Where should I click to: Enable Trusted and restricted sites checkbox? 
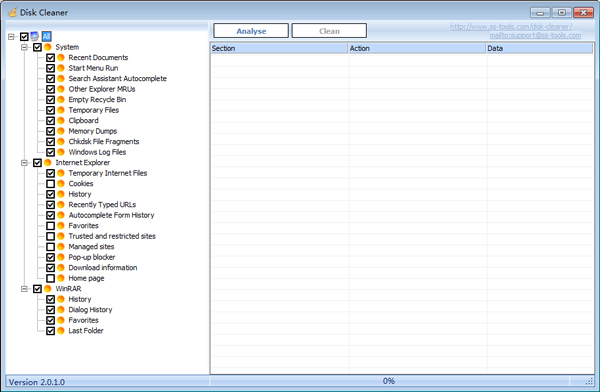point(50,236)
